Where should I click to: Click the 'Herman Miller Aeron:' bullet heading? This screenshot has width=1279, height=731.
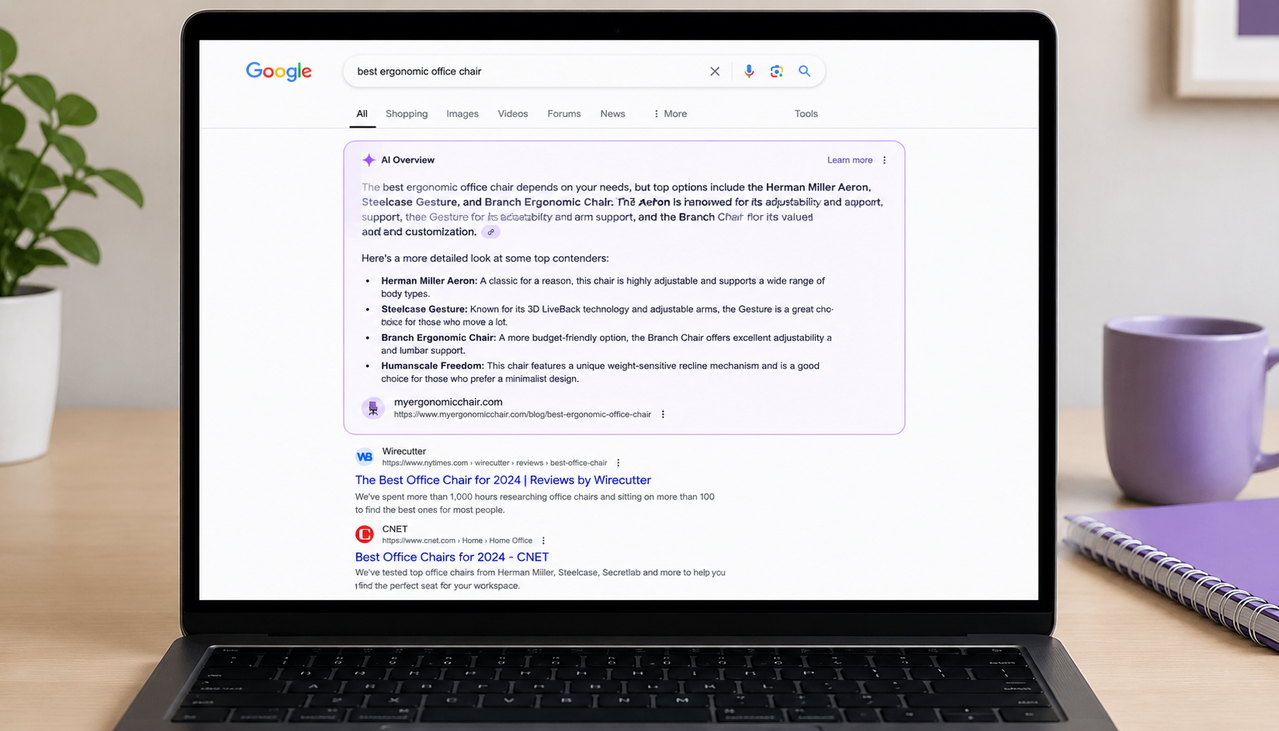pos(429,281)
